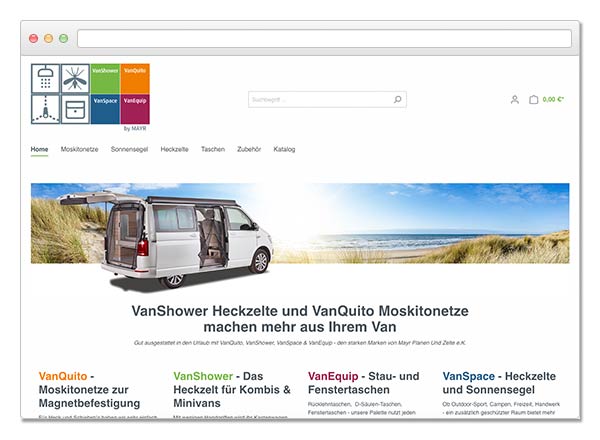This screenshot has width=600, height=440.
Task: Click the 'by MAYR' logo caption
Action: pos(135,129)
